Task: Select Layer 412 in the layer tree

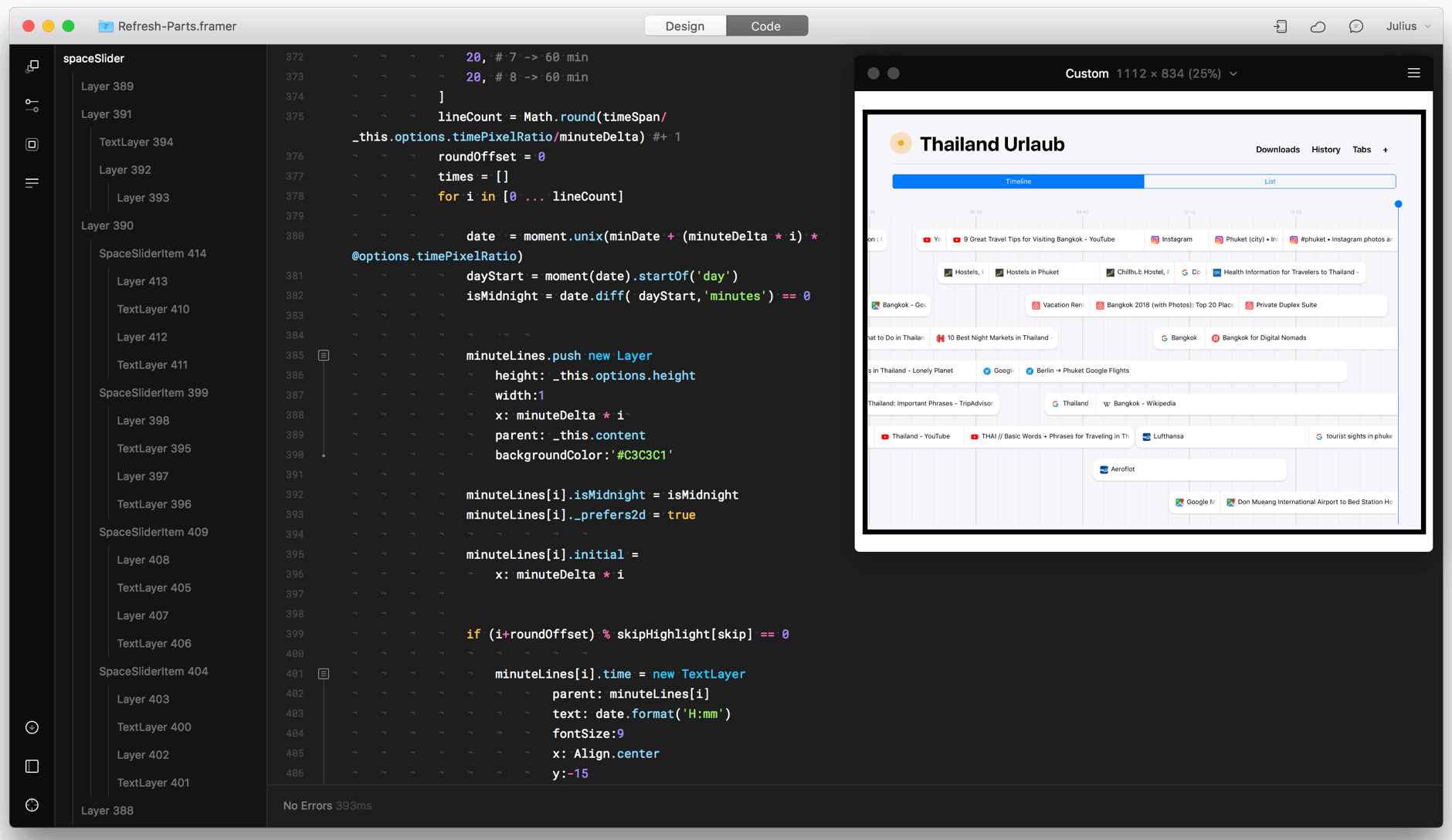Action: (x=142, y=337)
